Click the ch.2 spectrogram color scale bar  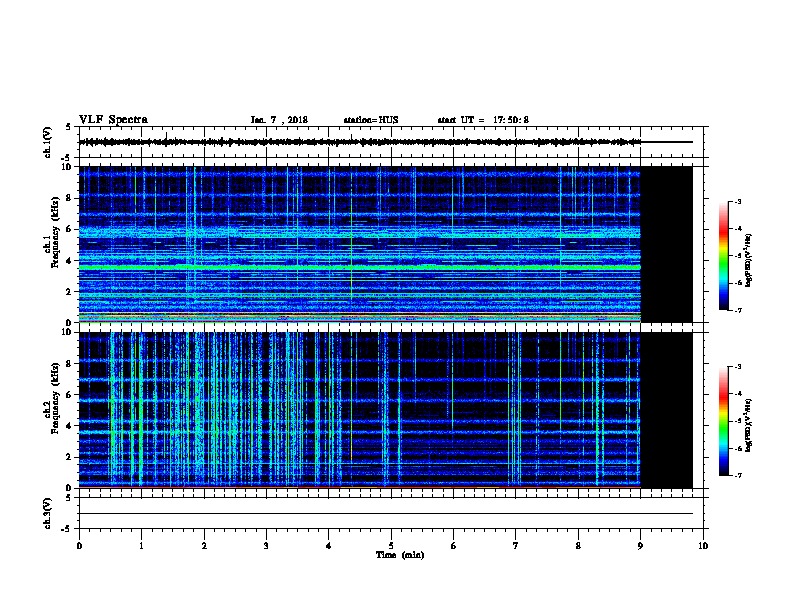click(x=724, y=421)
